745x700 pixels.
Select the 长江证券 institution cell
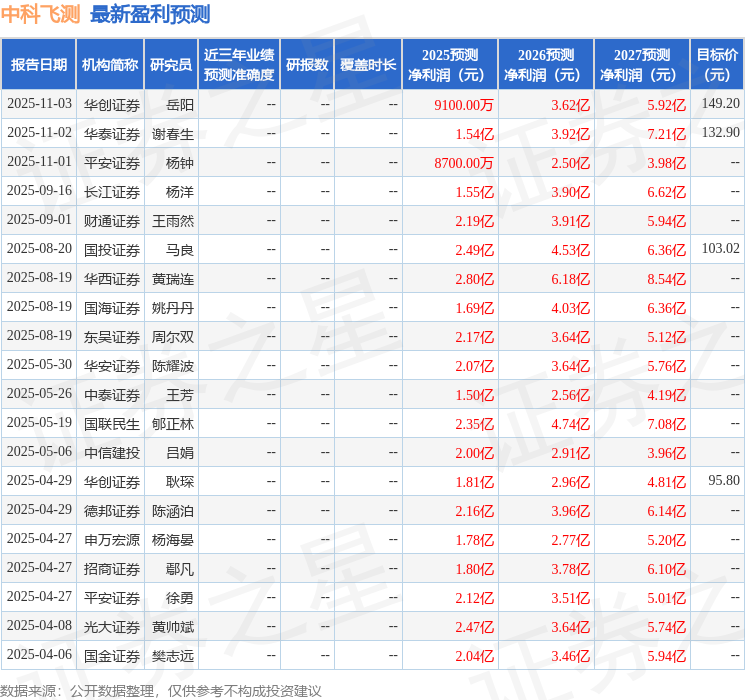point(112,191)
